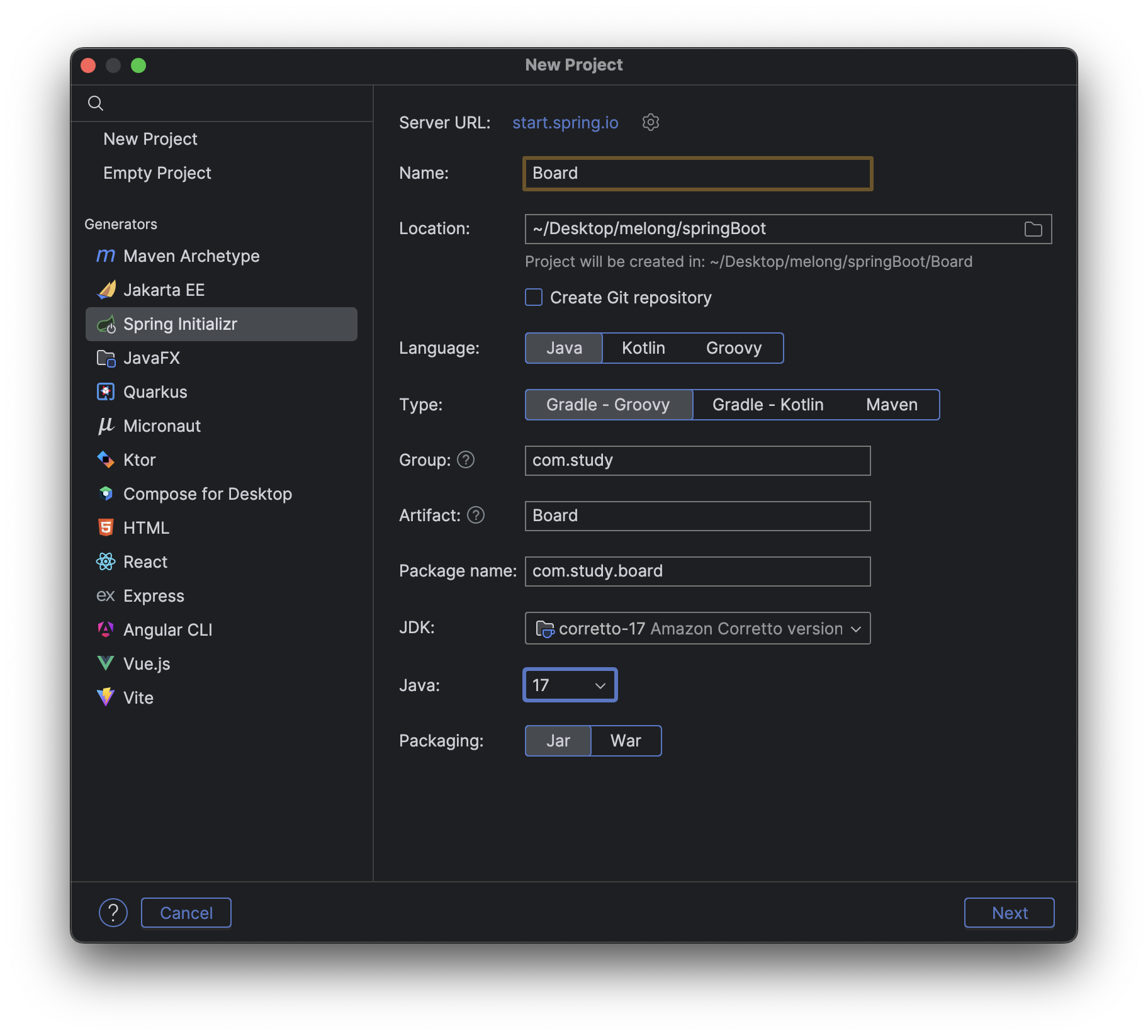The image size is (1148, 1036).
Task: Click the Cancel button
Action: click(x=186, y=913)
